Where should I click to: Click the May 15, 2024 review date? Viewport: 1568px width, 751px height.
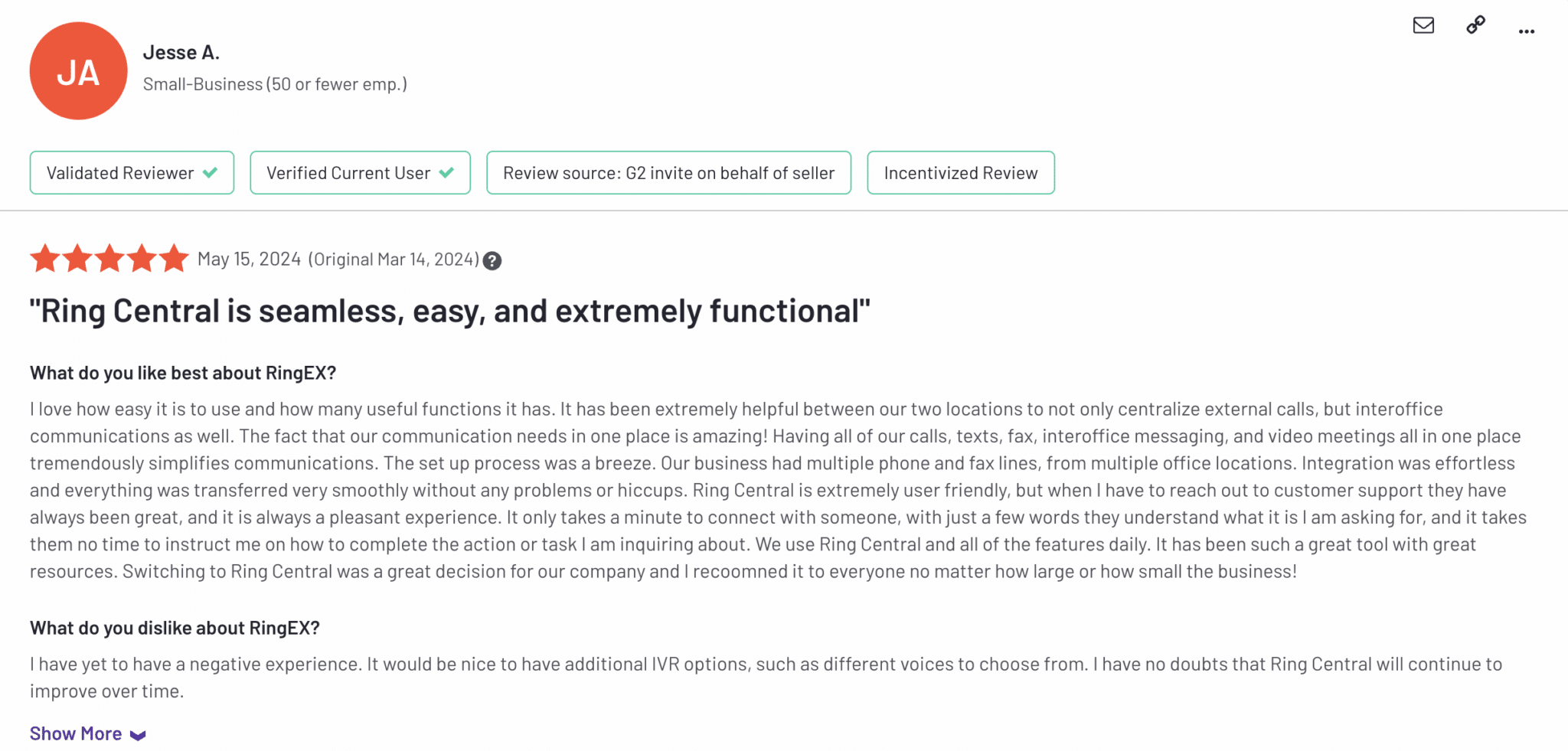click(249, 260)
